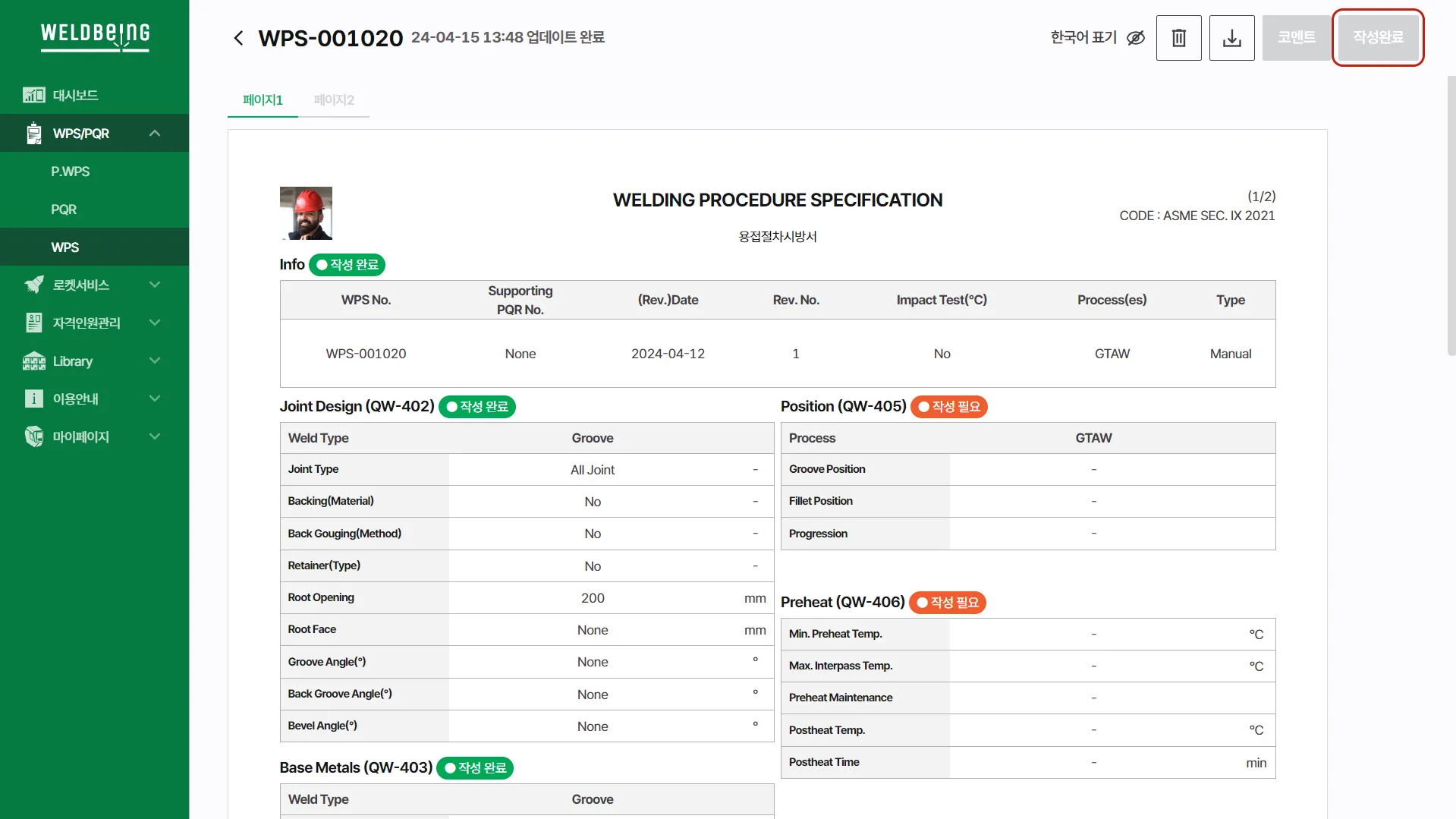The image size is (1456, 819).
Task: Click the welder profile photo thumbnail
Action: pos(306,213)
